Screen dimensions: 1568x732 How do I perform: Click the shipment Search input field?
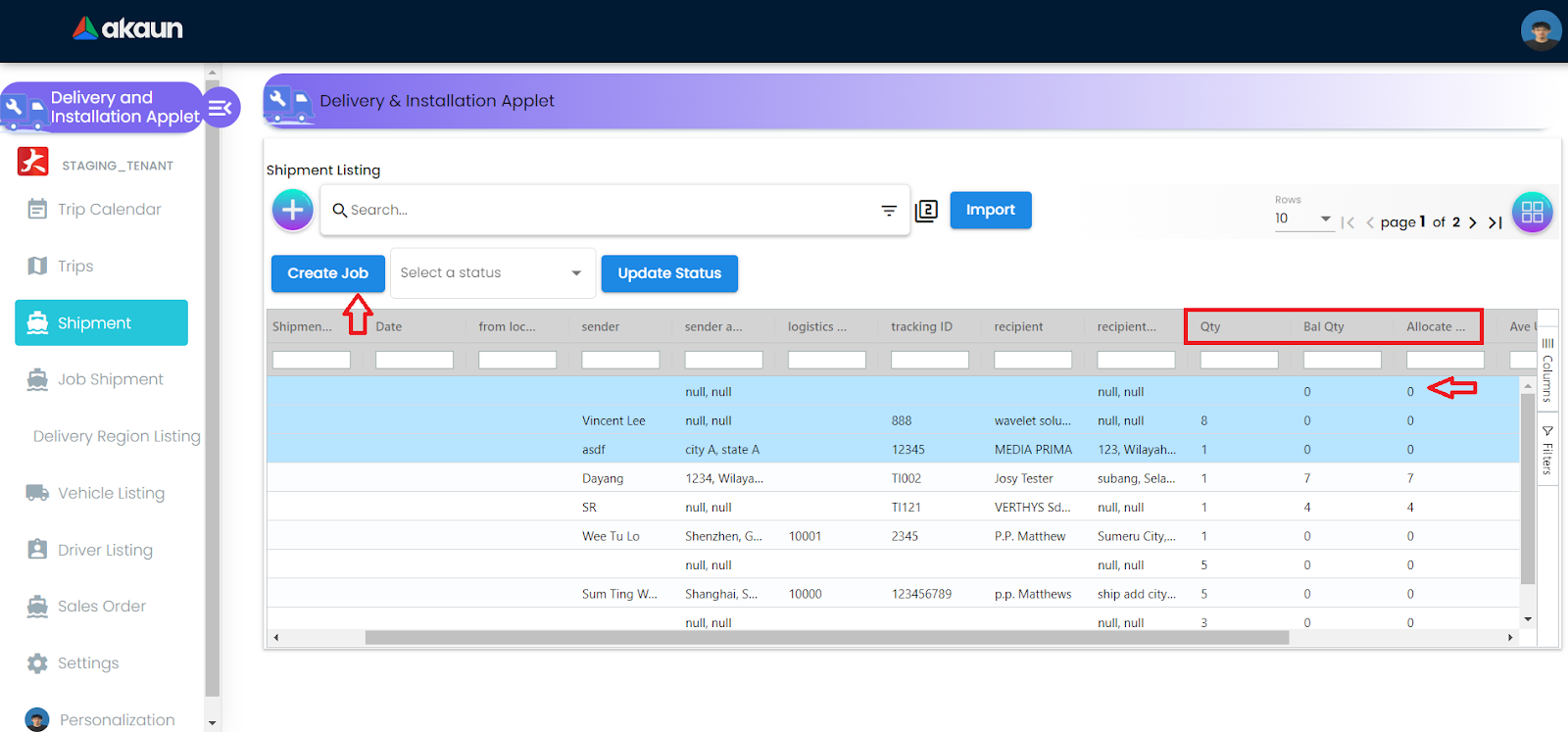point(608,211)
